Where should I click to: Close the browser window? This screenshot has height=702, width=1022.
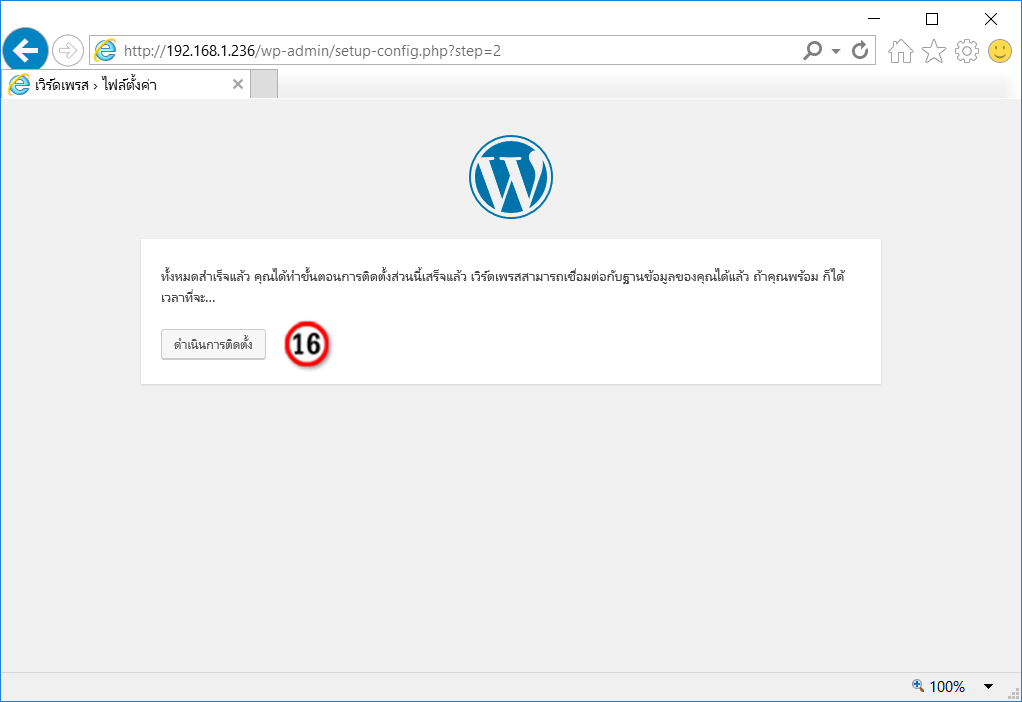(x=991, y=19)
